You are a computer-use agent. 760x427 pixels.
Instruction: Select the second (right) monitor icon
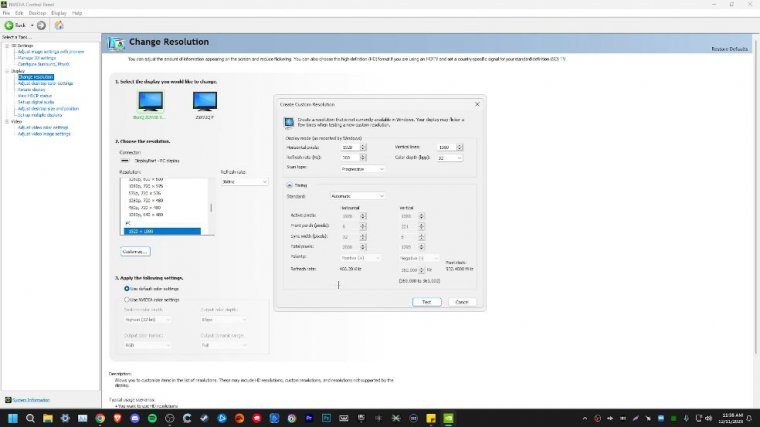(x=205, y=100)
